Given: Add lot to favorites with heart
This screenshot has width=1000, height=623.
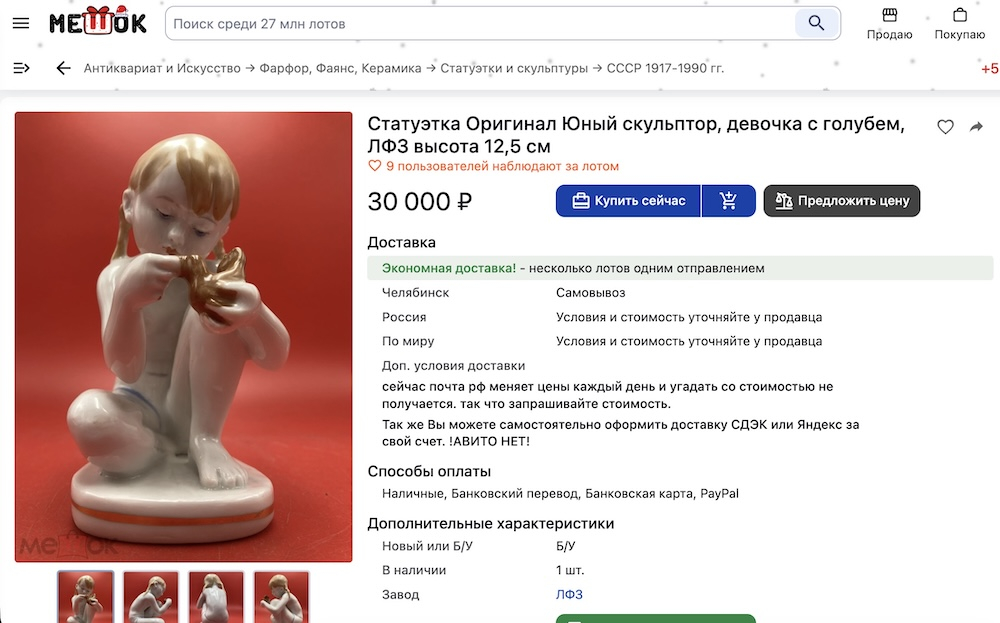Looking at the screenshot, I should [x=945, y=127].
